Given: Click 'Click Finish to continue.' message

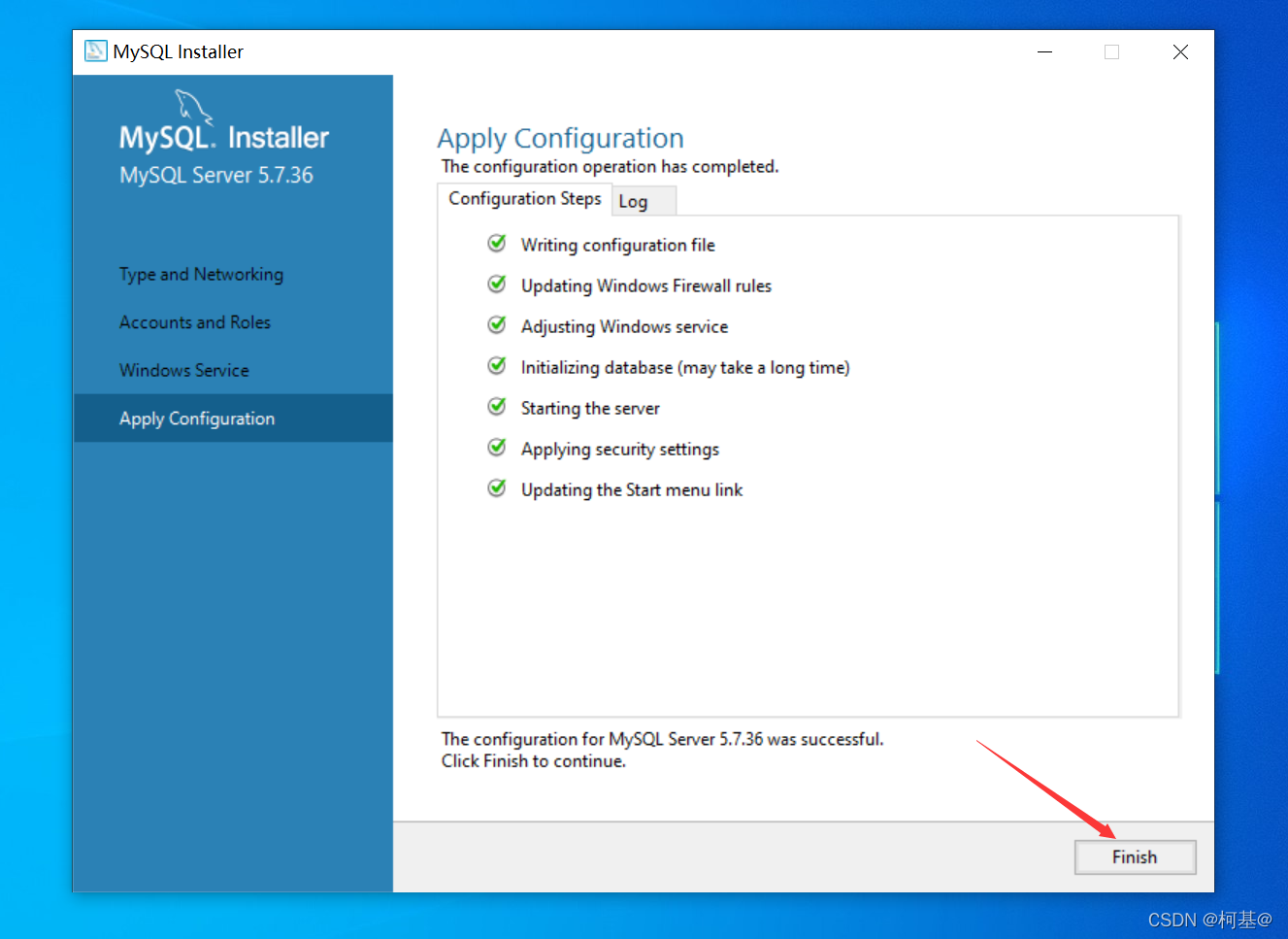Looking at the screenshot, I should click(x=533, y=761).
